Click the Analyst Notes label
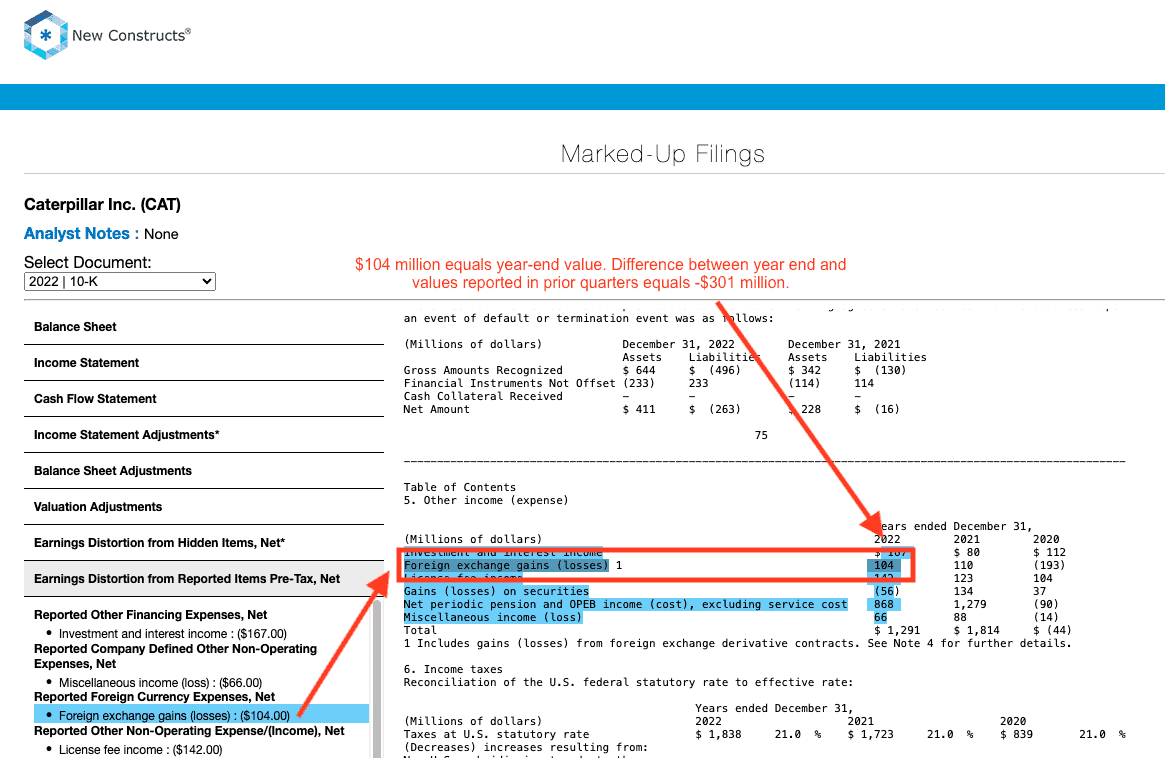The height and width of the screenshot is (758, 1165). coord(81,233)
